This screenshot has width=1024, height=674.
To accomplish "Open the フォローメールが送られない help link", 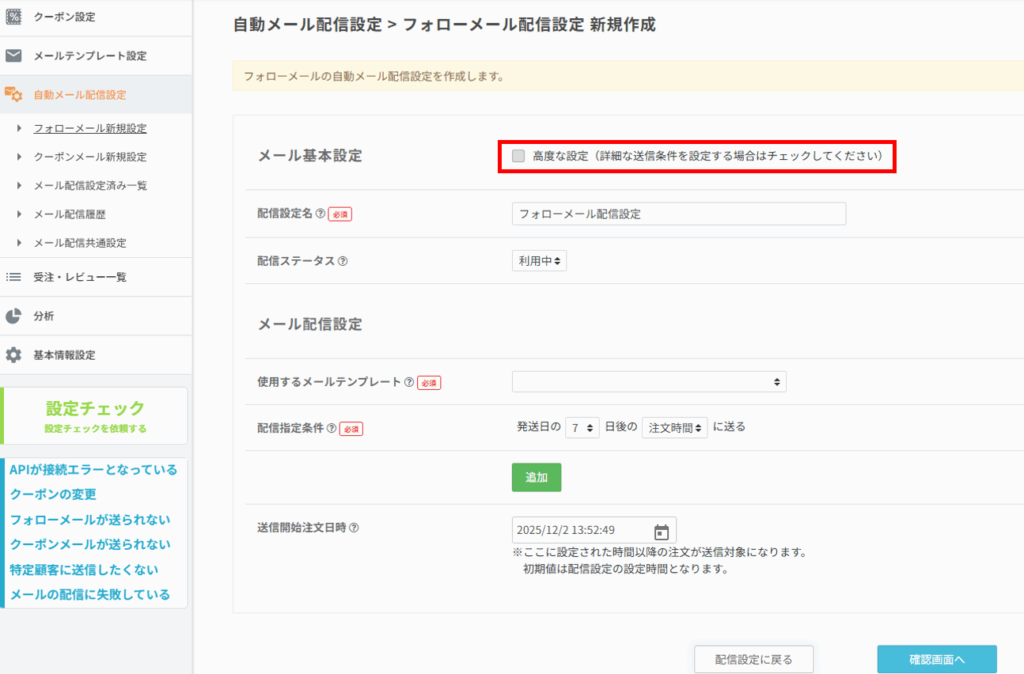I will 90,520.
